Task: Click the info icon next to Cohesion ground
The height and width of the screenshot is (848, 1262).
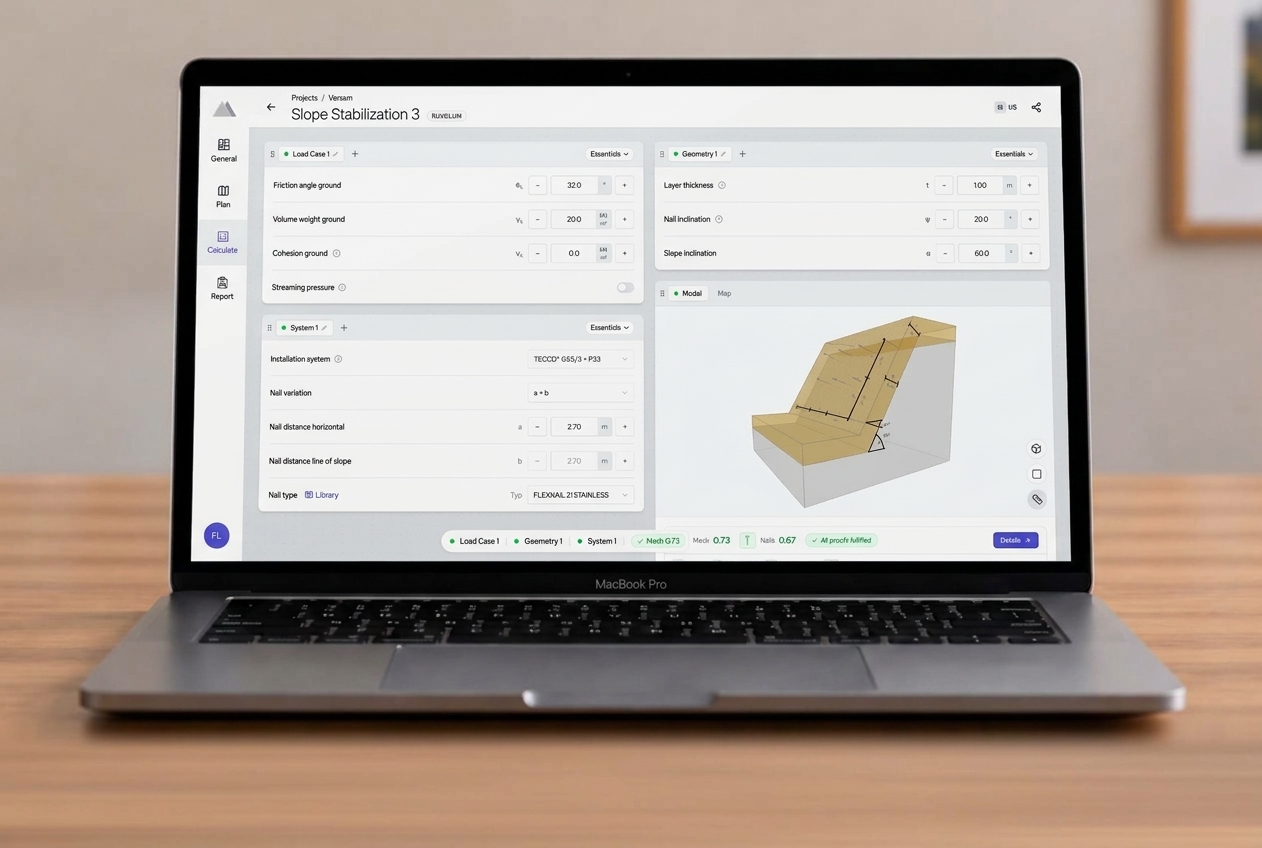Action: coord(336,253)
